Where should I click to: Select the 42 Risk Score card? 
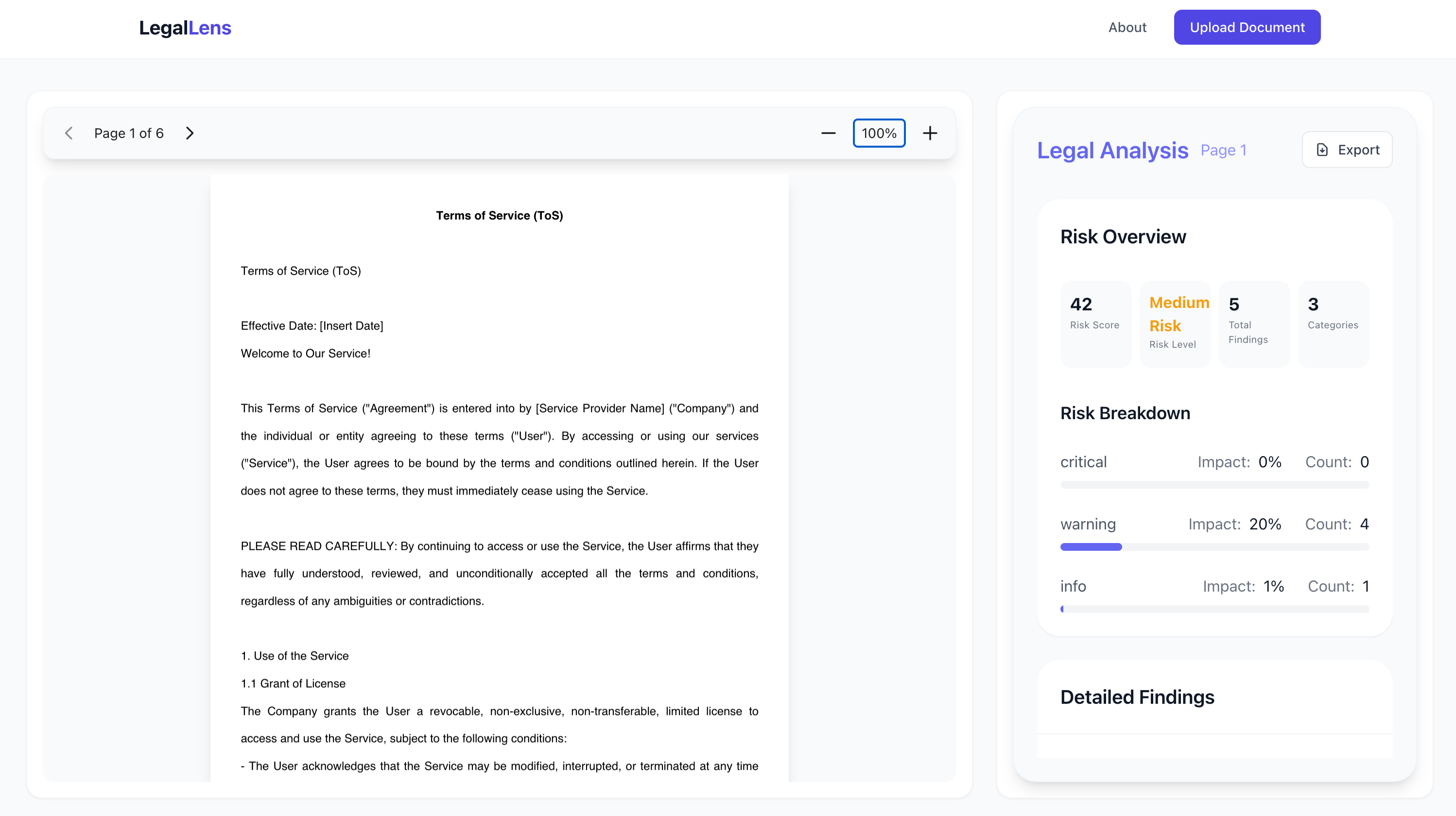[x=1095, y=324]
